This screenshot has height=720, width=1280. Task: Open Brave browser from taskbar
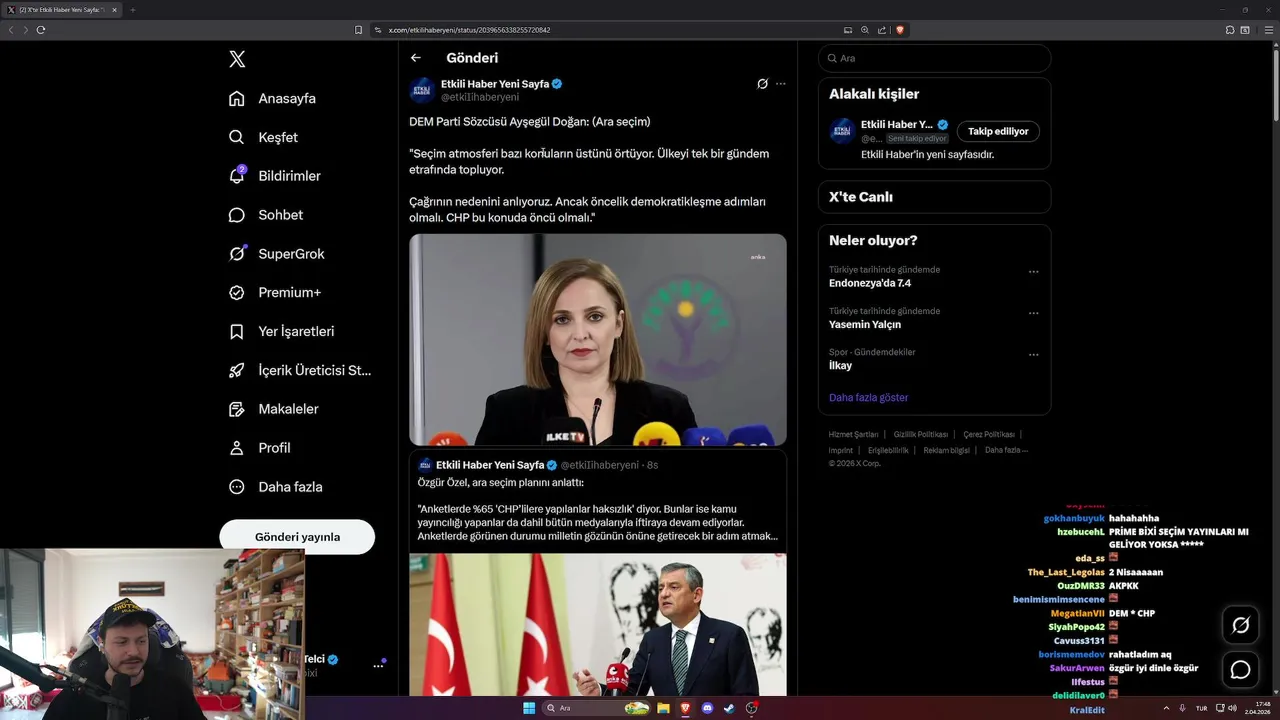click(686, 708)
